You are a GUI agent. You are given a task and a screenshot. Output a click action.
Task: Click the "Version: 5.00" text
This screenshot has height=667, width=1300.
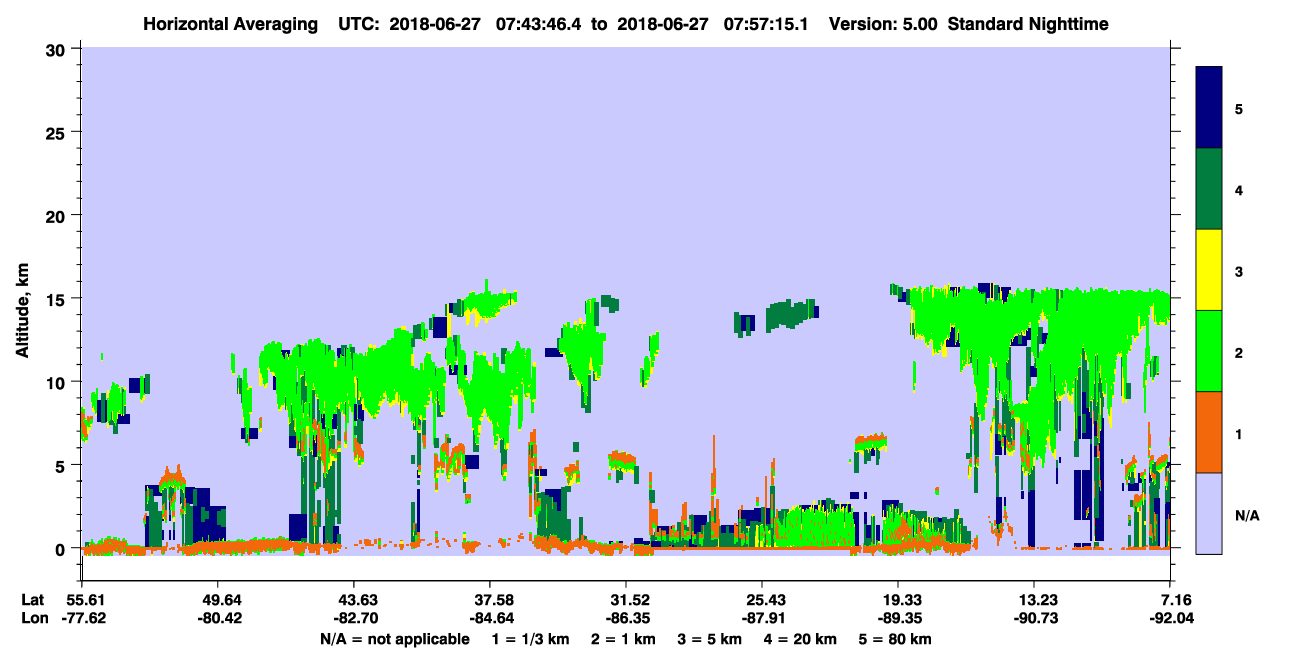pyautogui.click(x=882, y=23)
